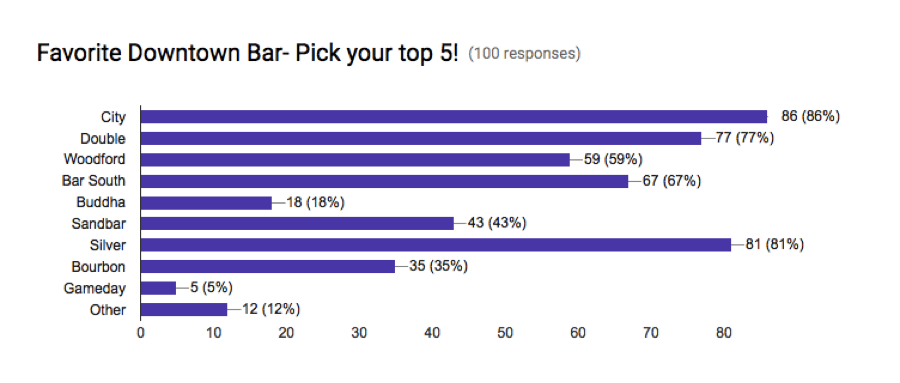Click the Woodford bar in chart
900x383 pixels.
(x=355, y=160)
